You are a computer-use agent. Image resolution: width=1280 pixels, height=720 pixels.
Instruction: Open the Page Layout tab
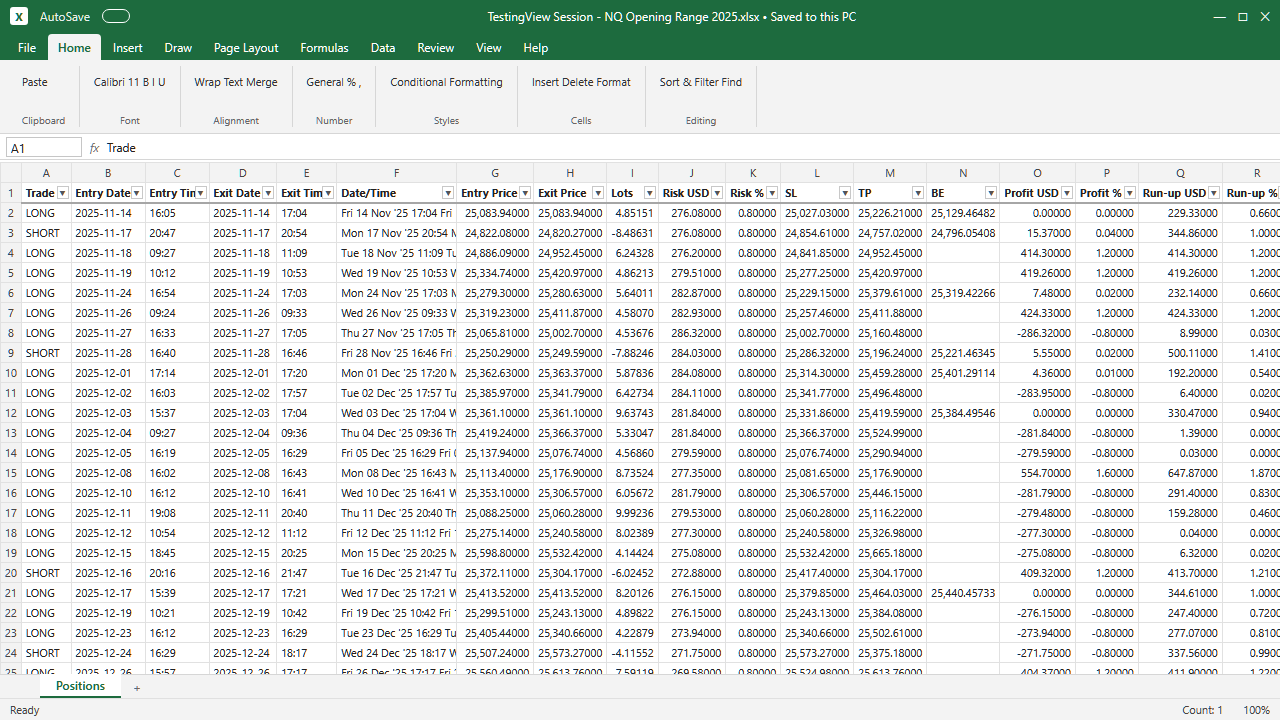246,48
